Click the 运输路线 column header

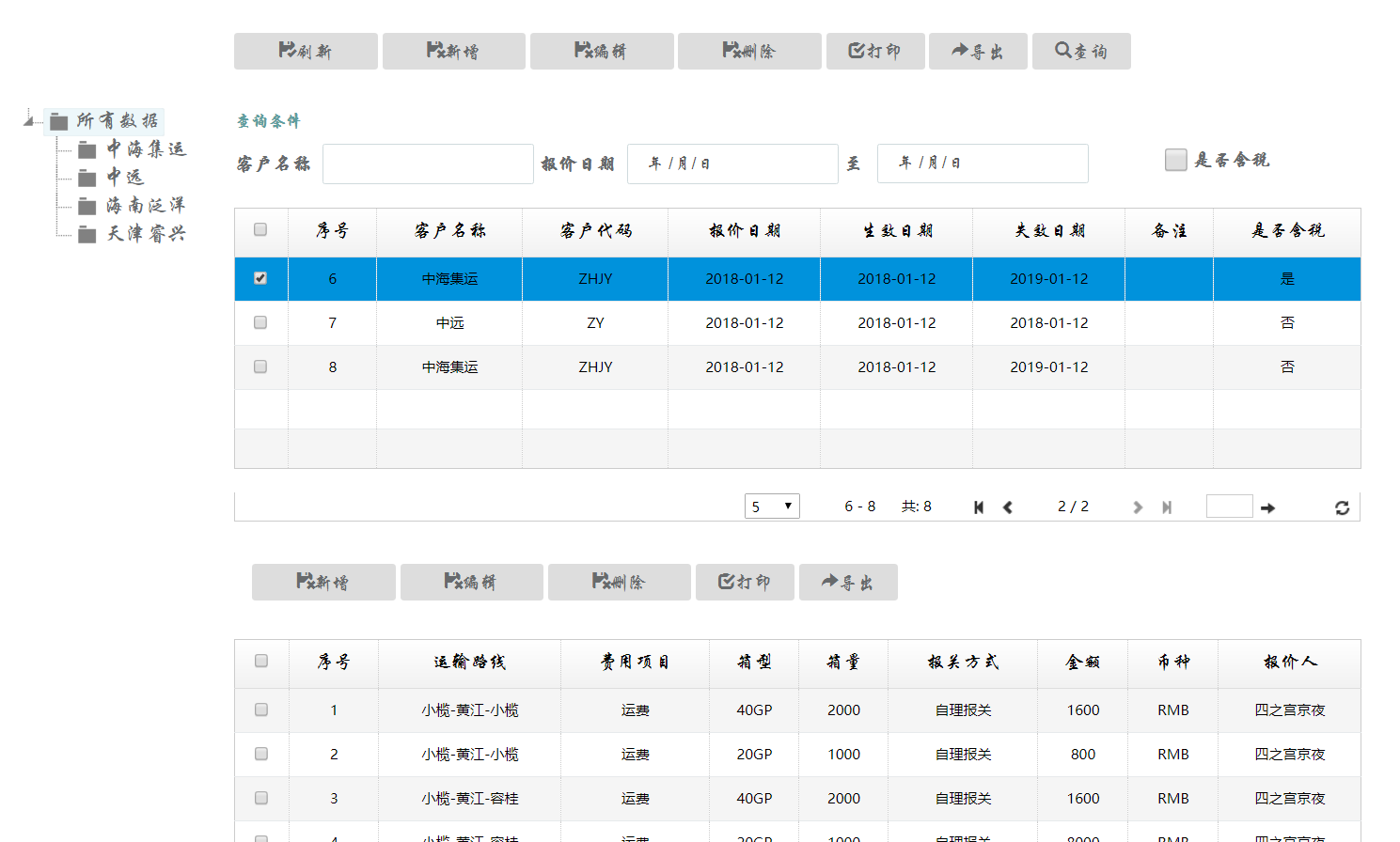click(469, 663)
